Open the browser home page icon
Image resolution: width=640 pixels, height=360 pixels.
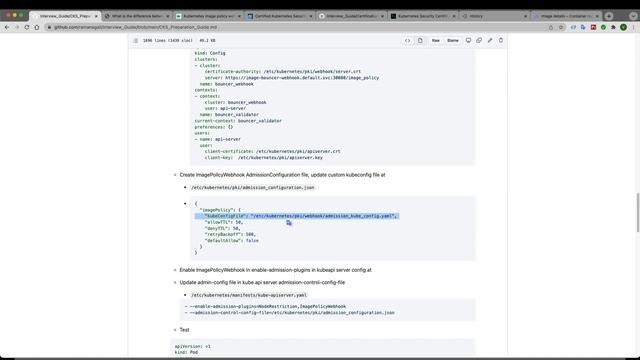[37, 27]
